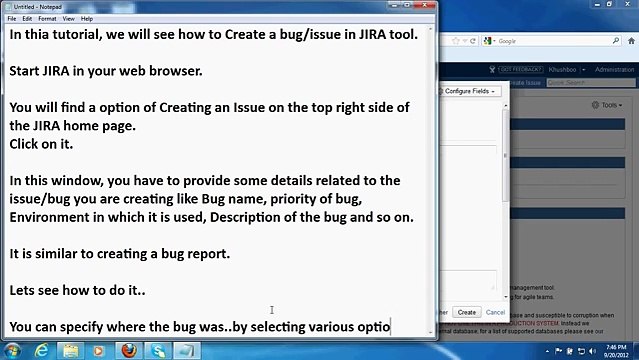Open Administration link in JIRA
Image resolution: width=639 pixels, height=360 pixels.
point(615,70)
